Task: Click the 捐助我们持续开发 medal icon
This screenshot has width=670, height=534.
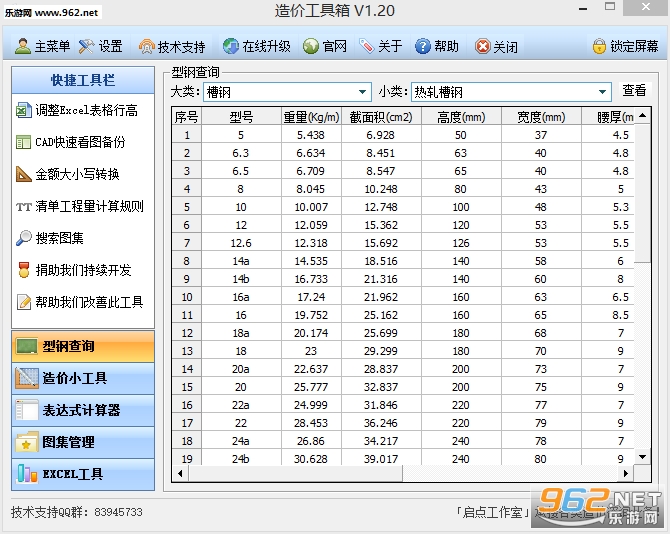Action: coord(24,270)
